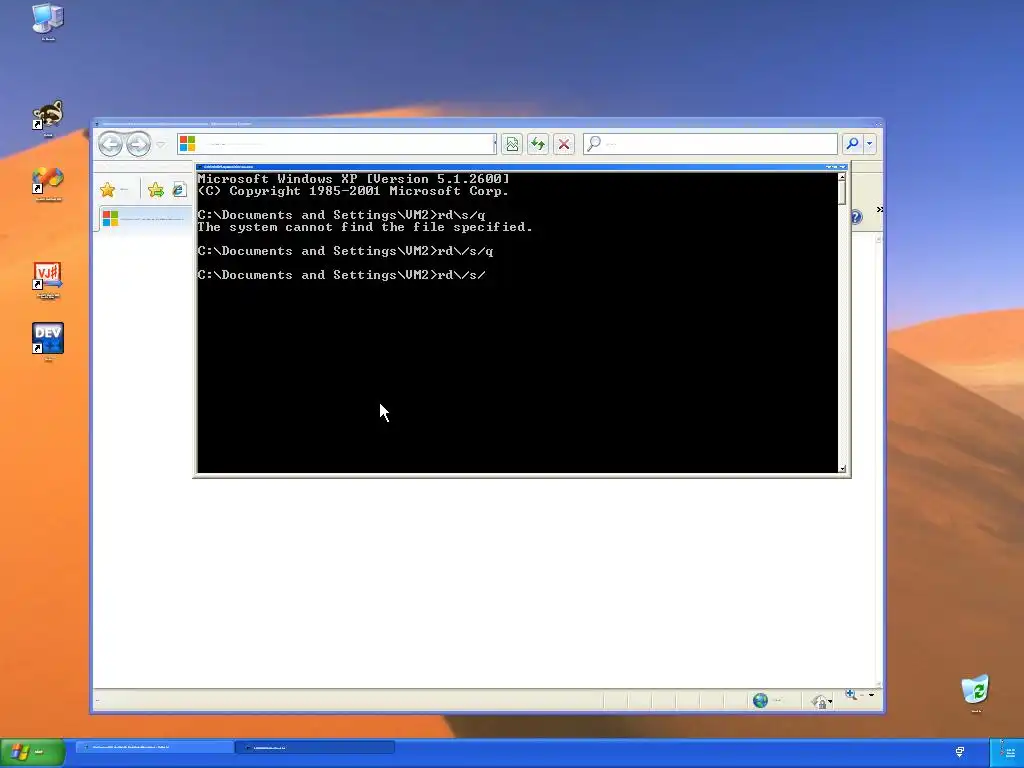Click the IE Forward arrow button
1024x768 pixels.
tap(138, 144)
